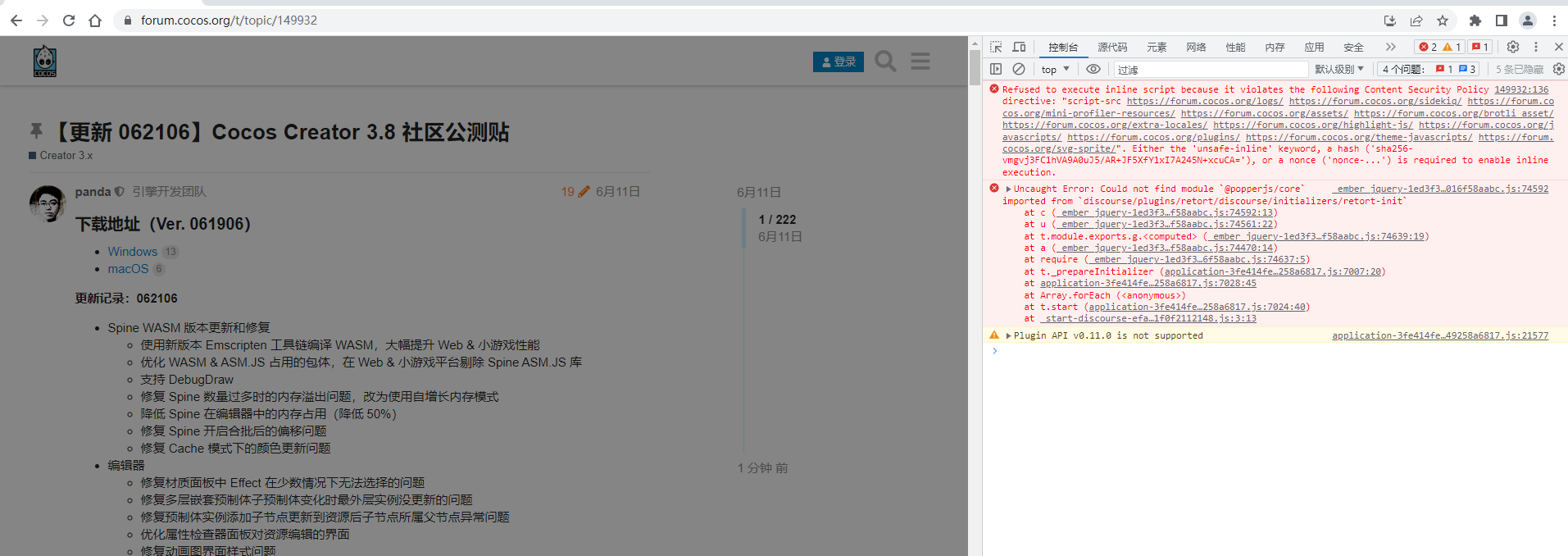Open the macOS download link
Viewport: 1568px width, 556px height.
pos(129,269)
